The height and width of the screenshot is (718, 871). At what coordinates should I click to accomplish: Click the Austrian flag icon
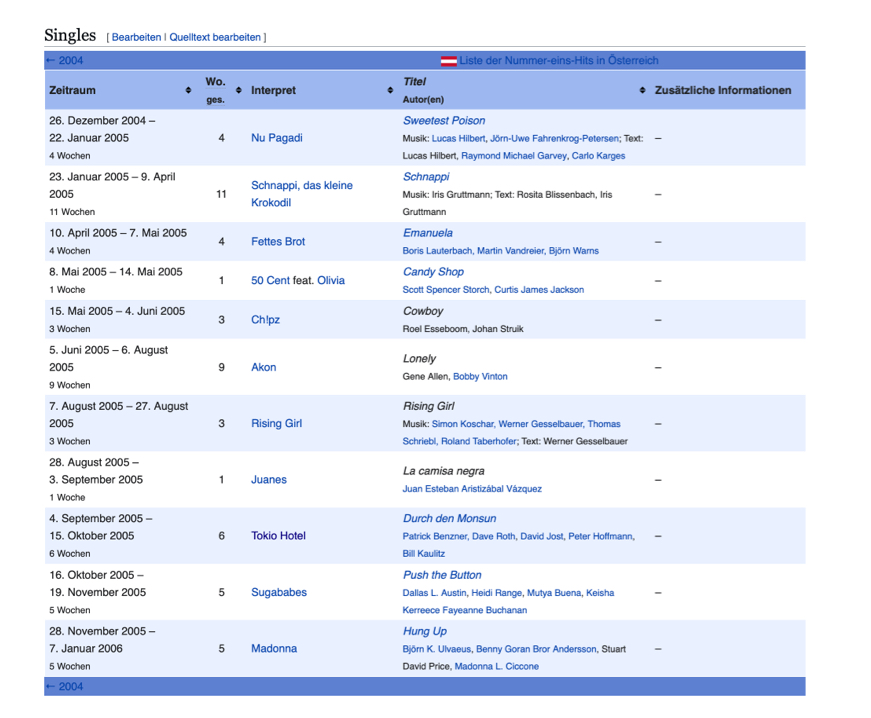(449, 61)
